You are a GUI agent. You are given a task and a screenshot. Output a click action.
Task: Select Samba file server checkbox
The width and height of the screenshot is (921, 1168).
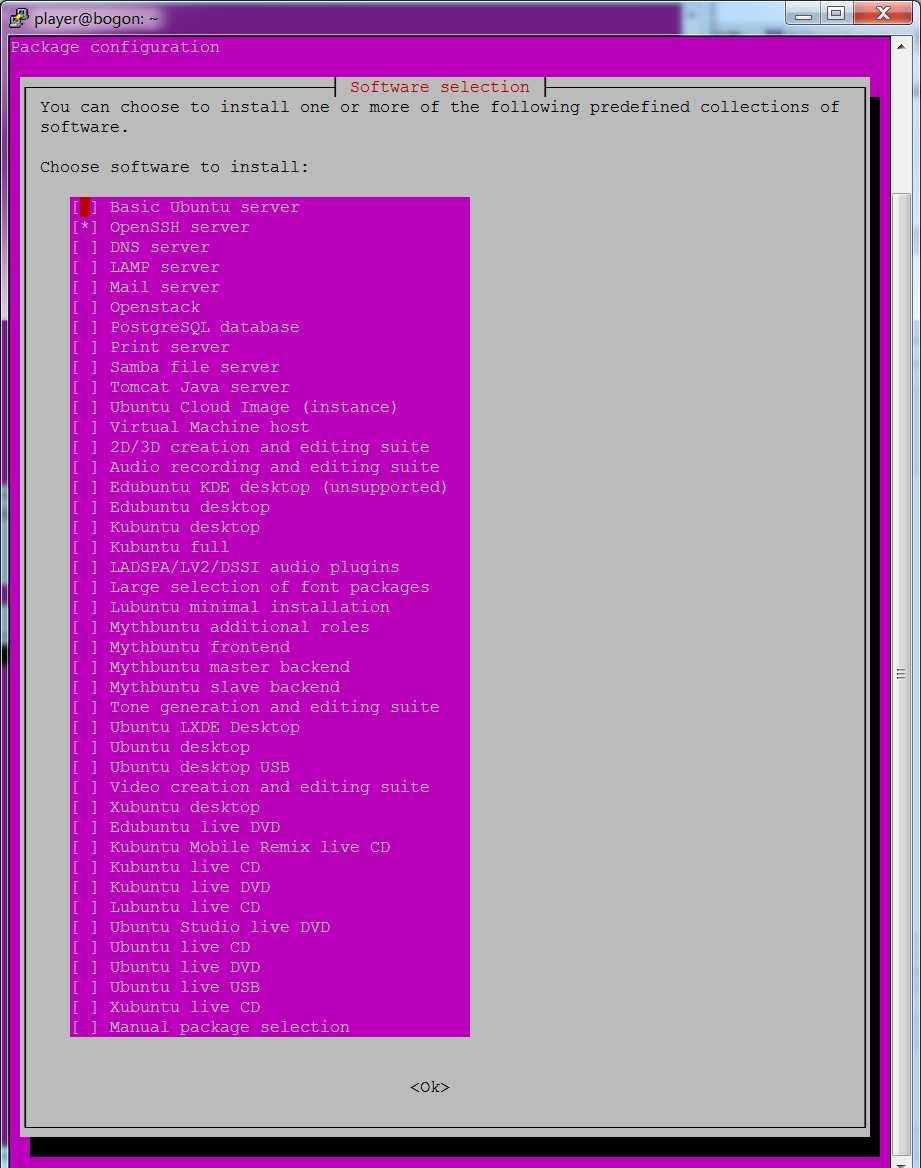pos(85,367)
